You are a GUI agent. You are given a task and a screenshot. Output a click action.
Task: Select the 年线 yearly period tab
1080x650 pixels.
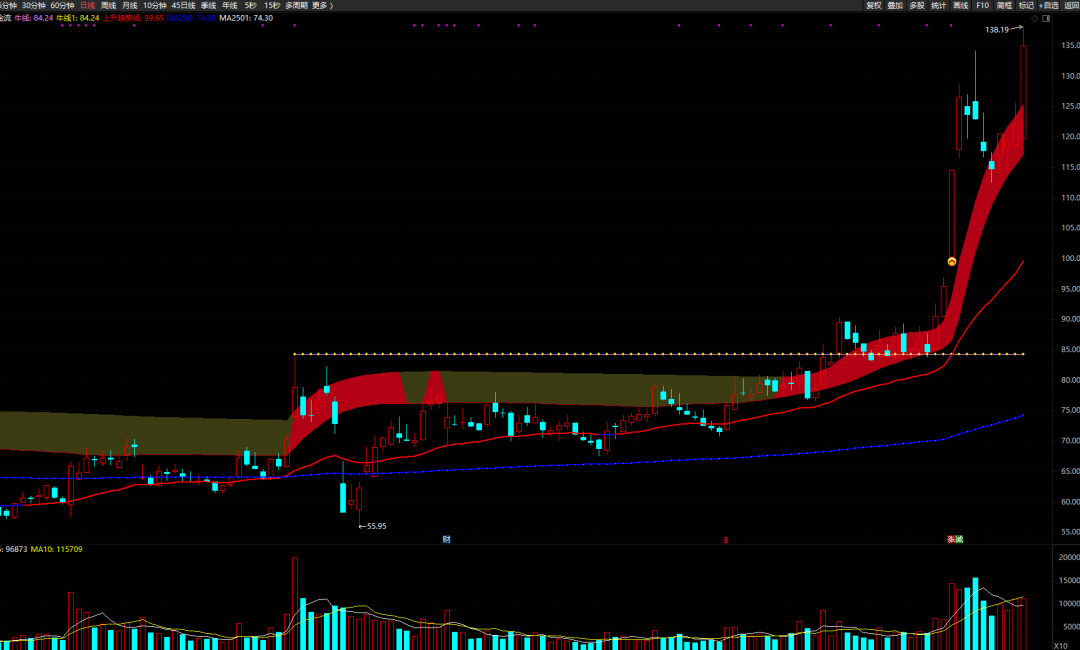(x=229, y=6)
